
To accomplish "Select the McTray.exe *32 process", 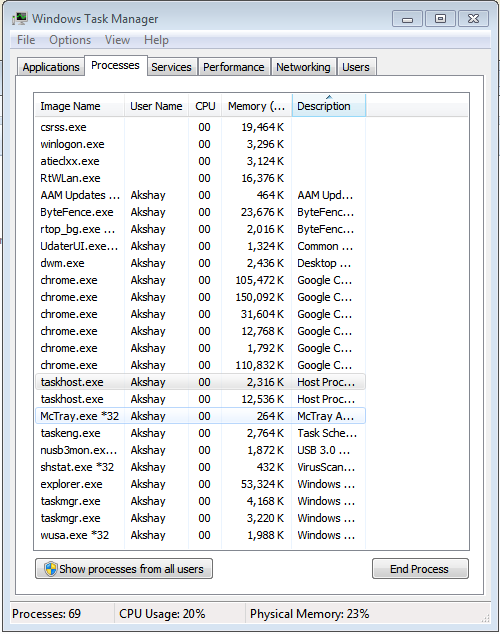I will pos(200,416).
